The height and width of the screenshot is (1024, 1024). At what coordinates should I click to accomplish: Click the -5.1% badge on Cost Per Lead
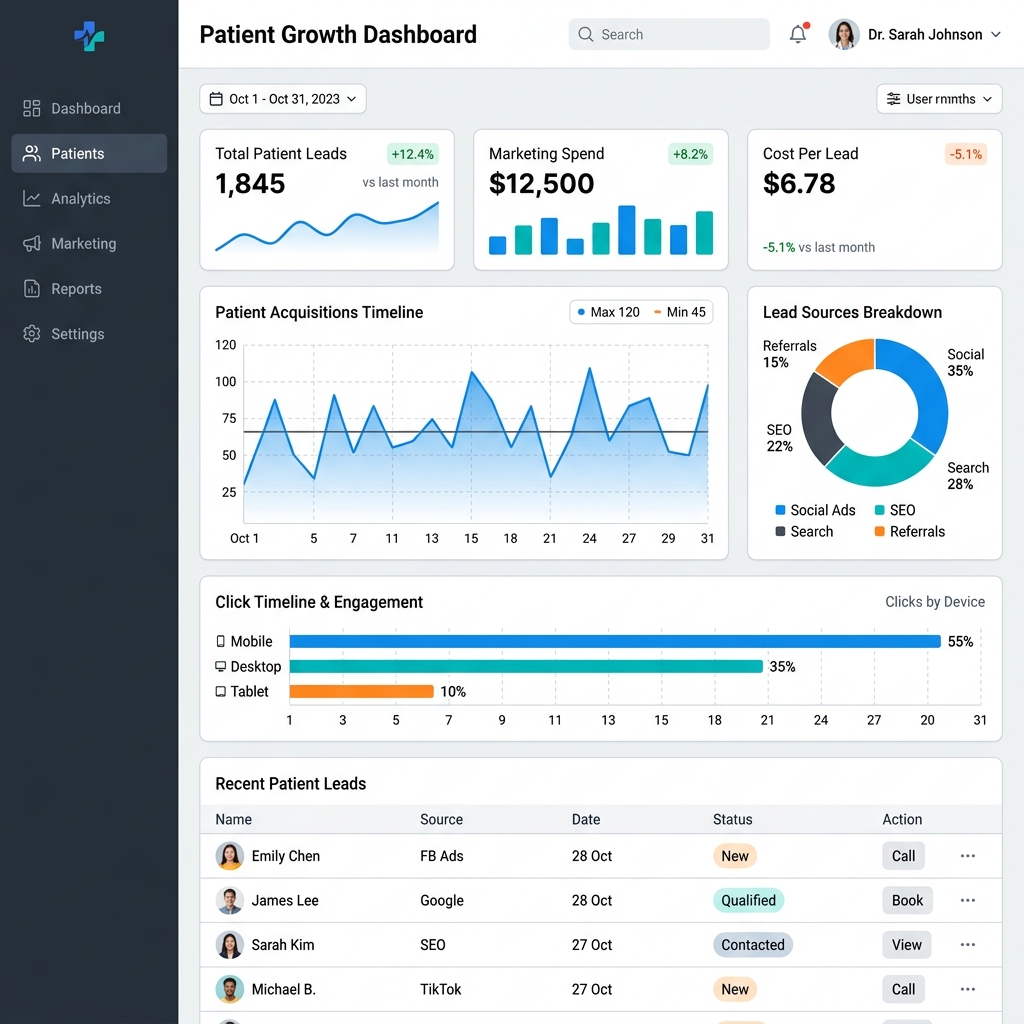click(966, 154)
